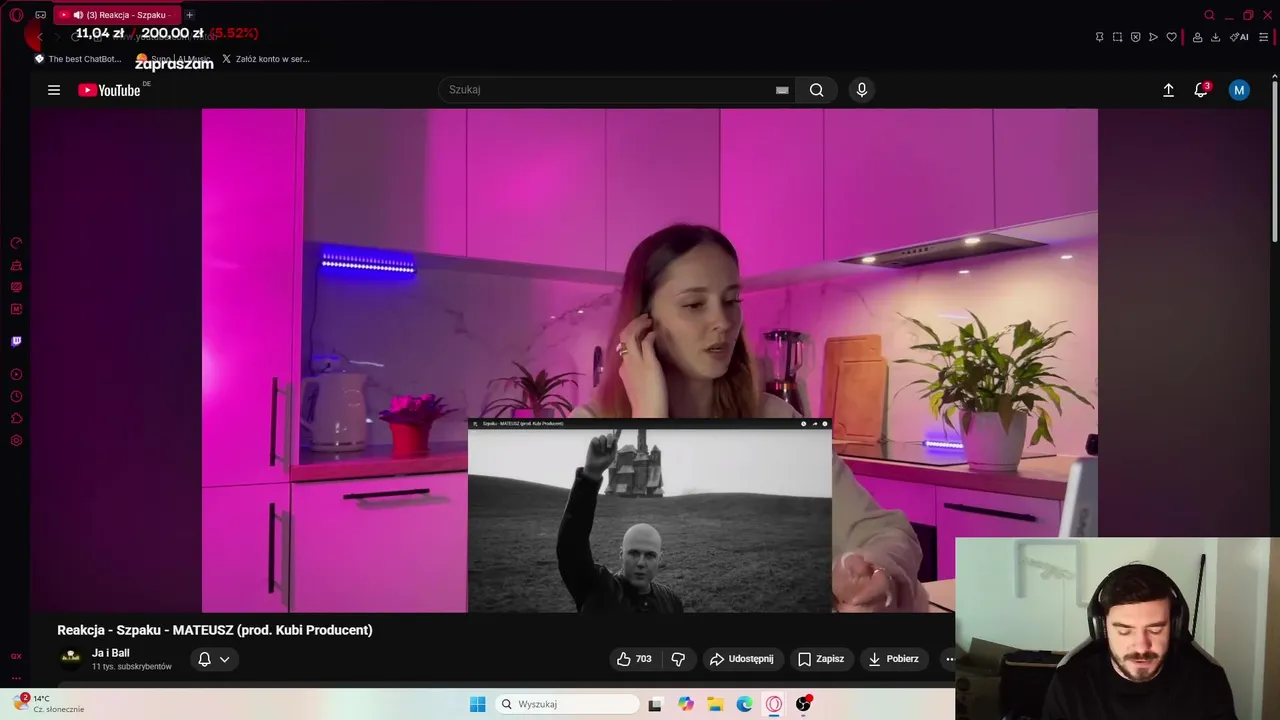Click the GX corner icon in sidebar
The width and height of the screenshot is (1280, 720).
pos(16,656)
